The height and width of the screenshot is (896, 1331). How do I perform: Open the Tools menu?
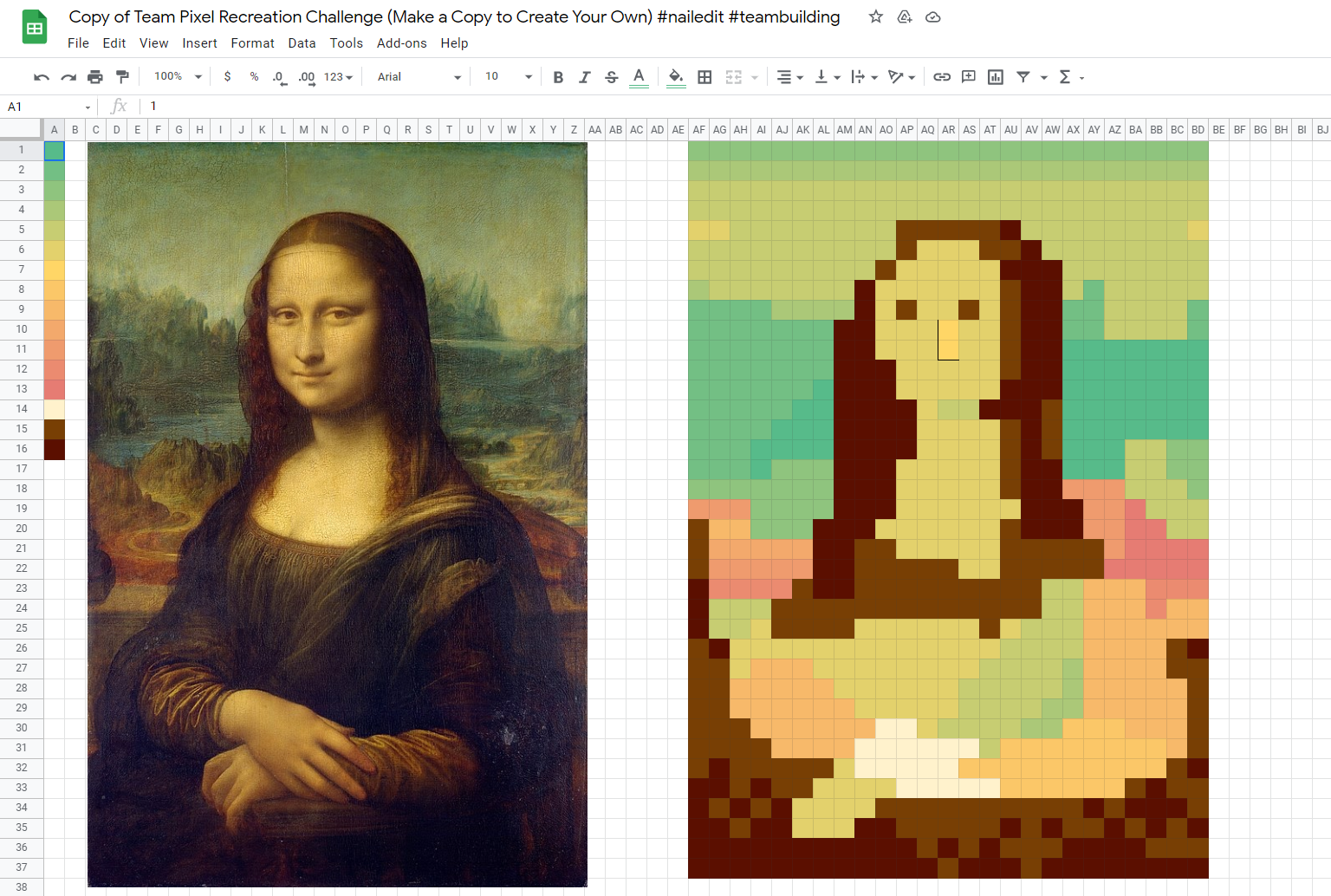(x=346, y=43)
